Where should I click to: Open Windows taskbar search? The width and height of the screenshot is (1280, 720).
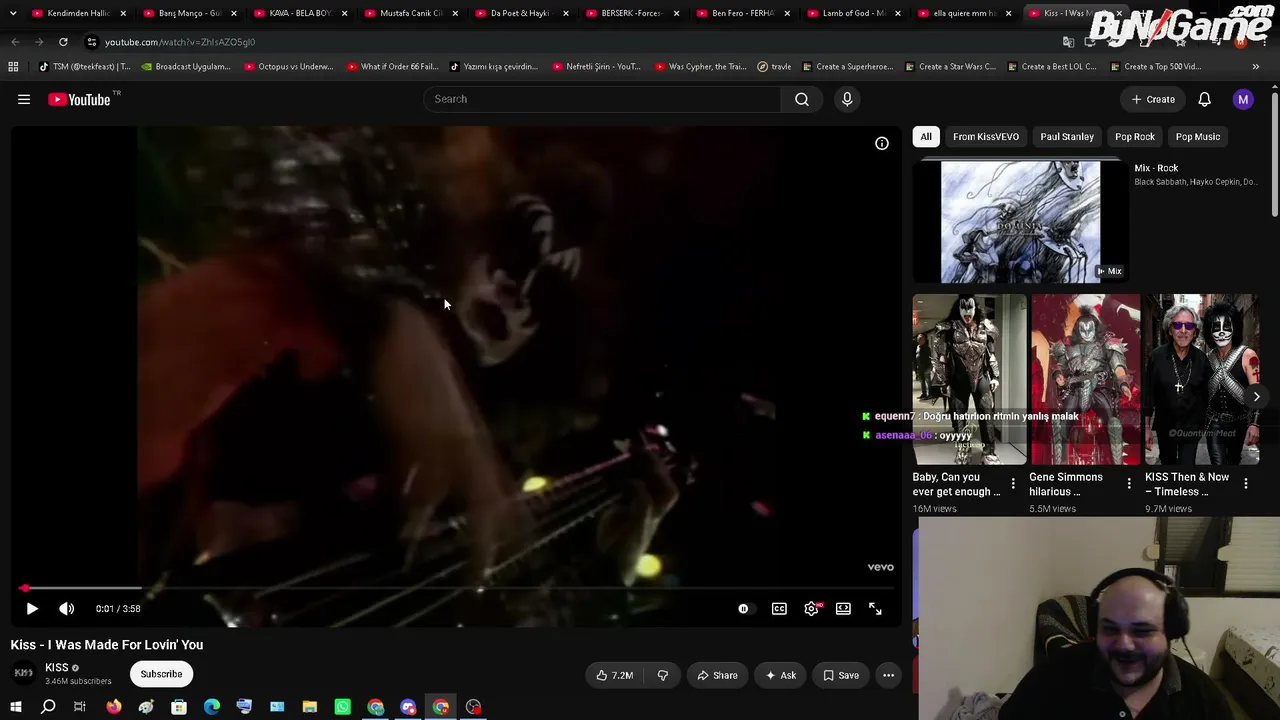[x=48, y=707]
